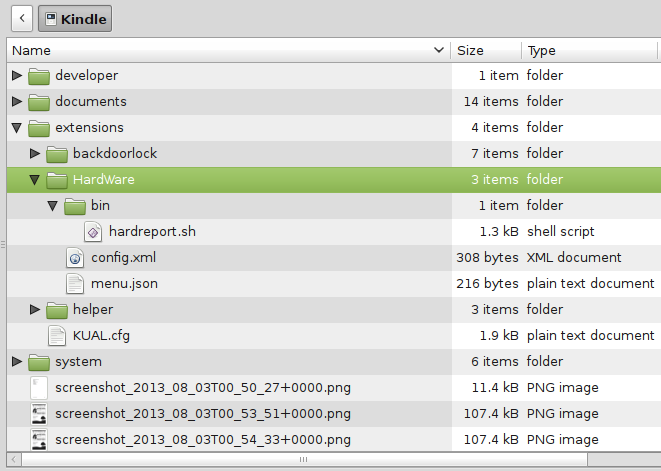Click the Kindle location button
This screenshot has width=661, height=471.
76,19
